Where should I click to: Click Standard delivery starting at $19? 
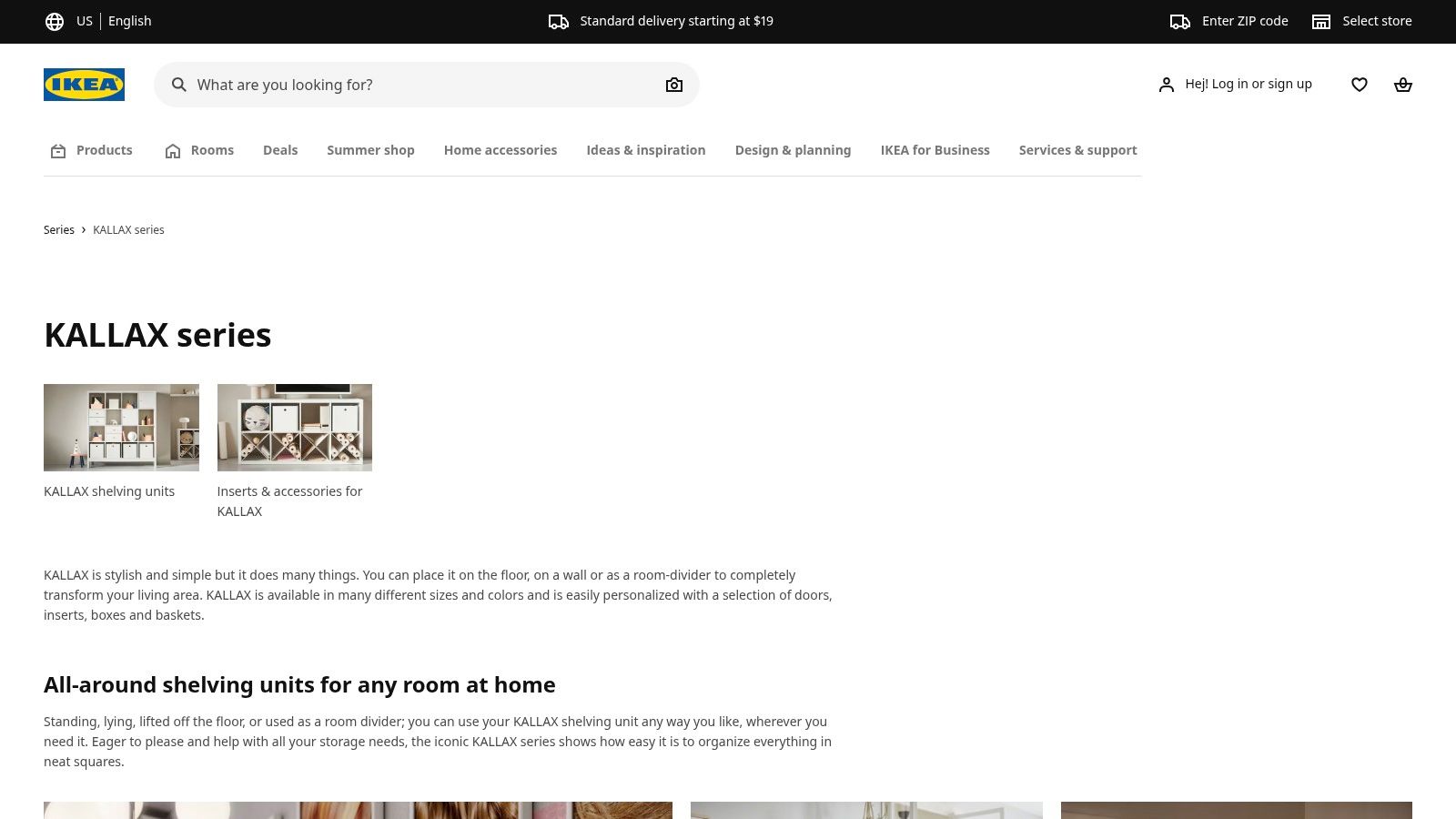[x=676, y=21]
